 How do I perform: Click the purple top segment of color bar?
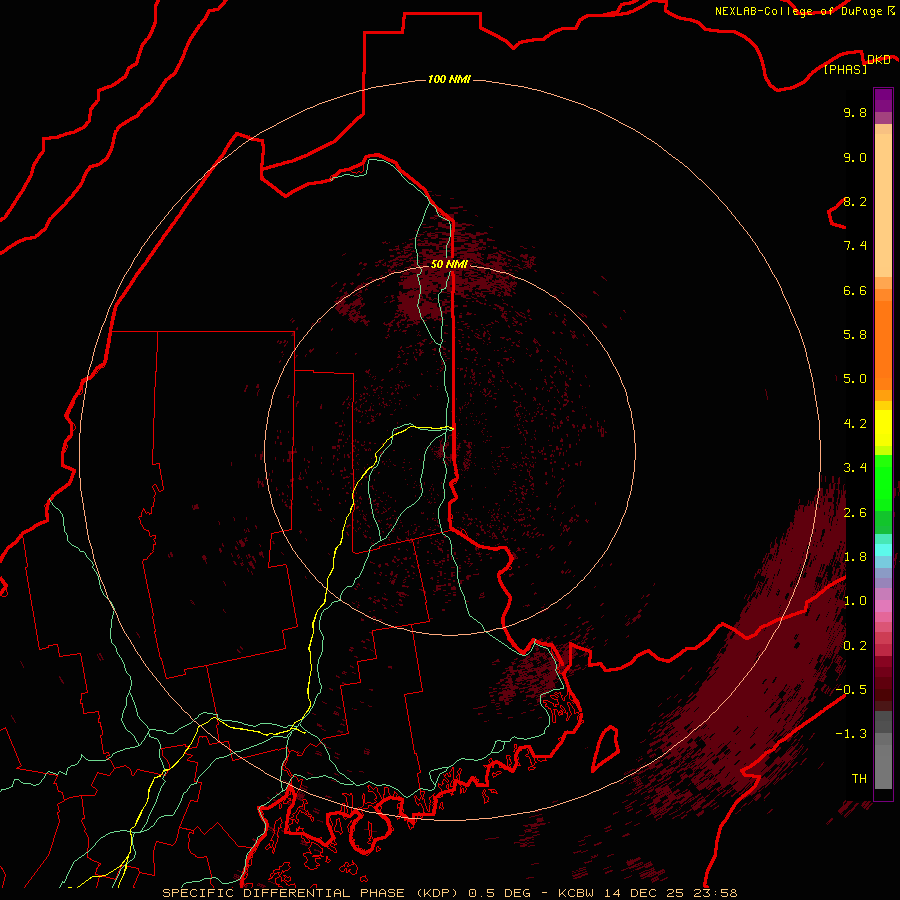tap(883, 101)
